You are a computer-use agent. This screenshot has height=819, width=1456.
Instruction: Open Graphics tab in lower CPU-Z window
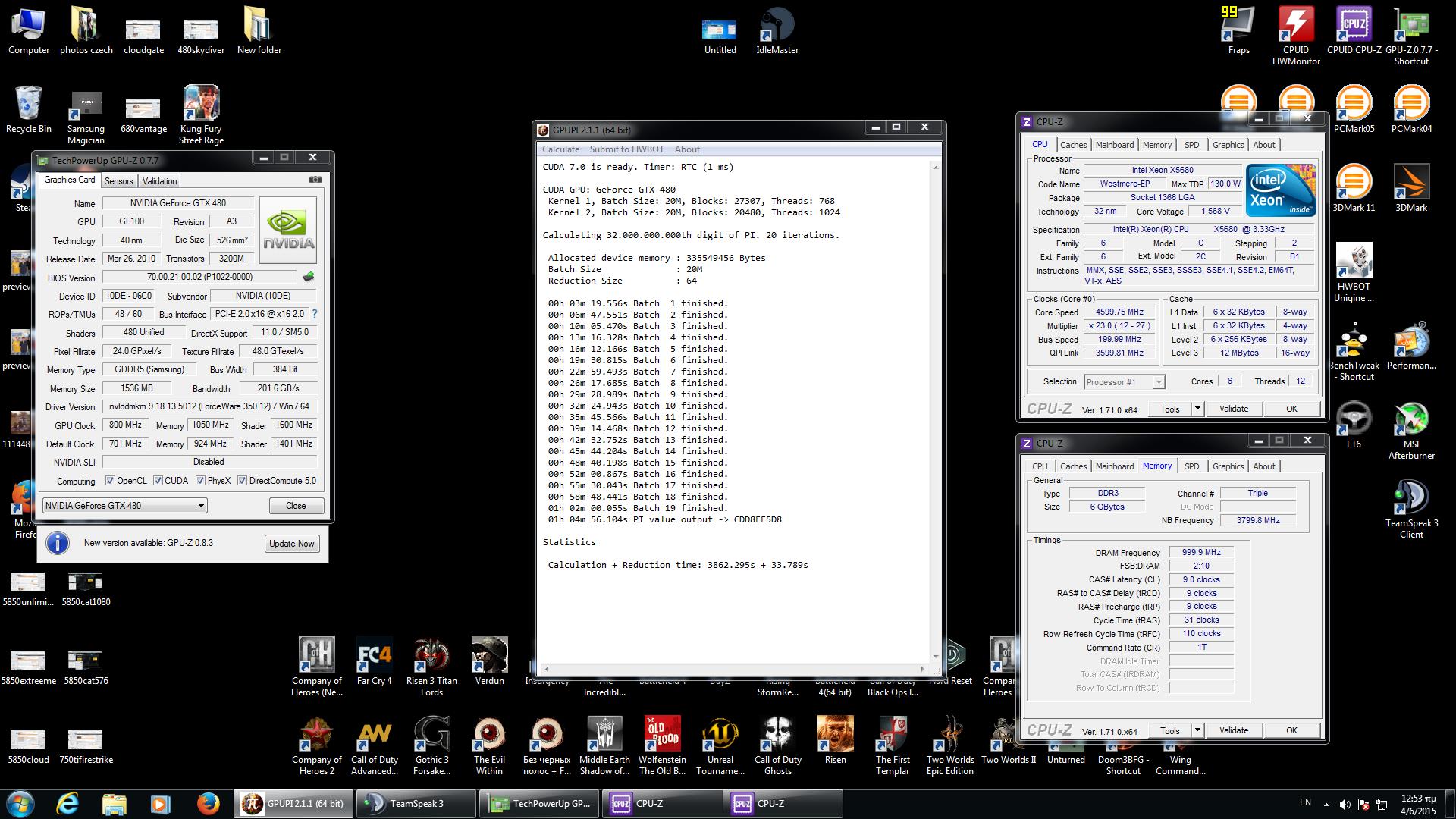(1228, 466)
